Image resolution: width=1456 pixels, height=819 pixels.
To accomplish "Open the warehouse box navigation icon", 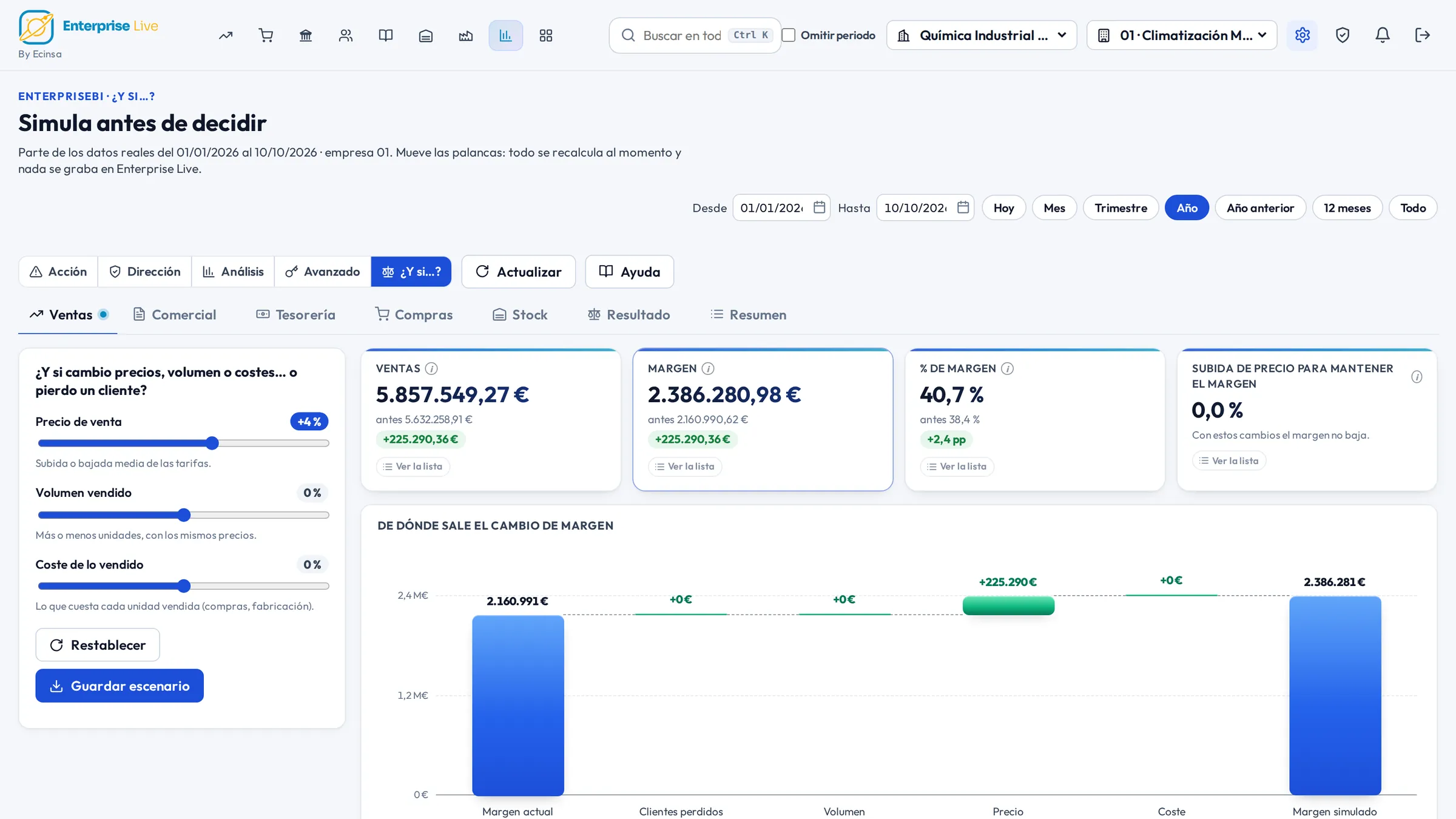I will pyautogui.click(x=426, y=35).
